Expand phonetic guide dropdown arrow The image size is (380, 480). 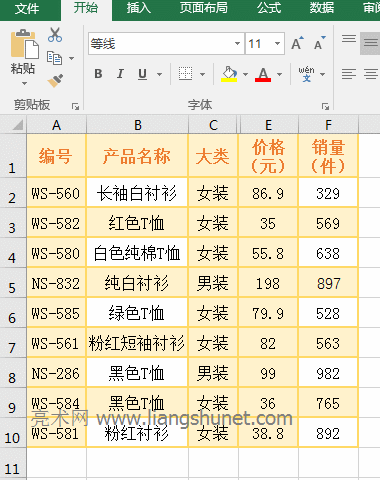(322, 74)
